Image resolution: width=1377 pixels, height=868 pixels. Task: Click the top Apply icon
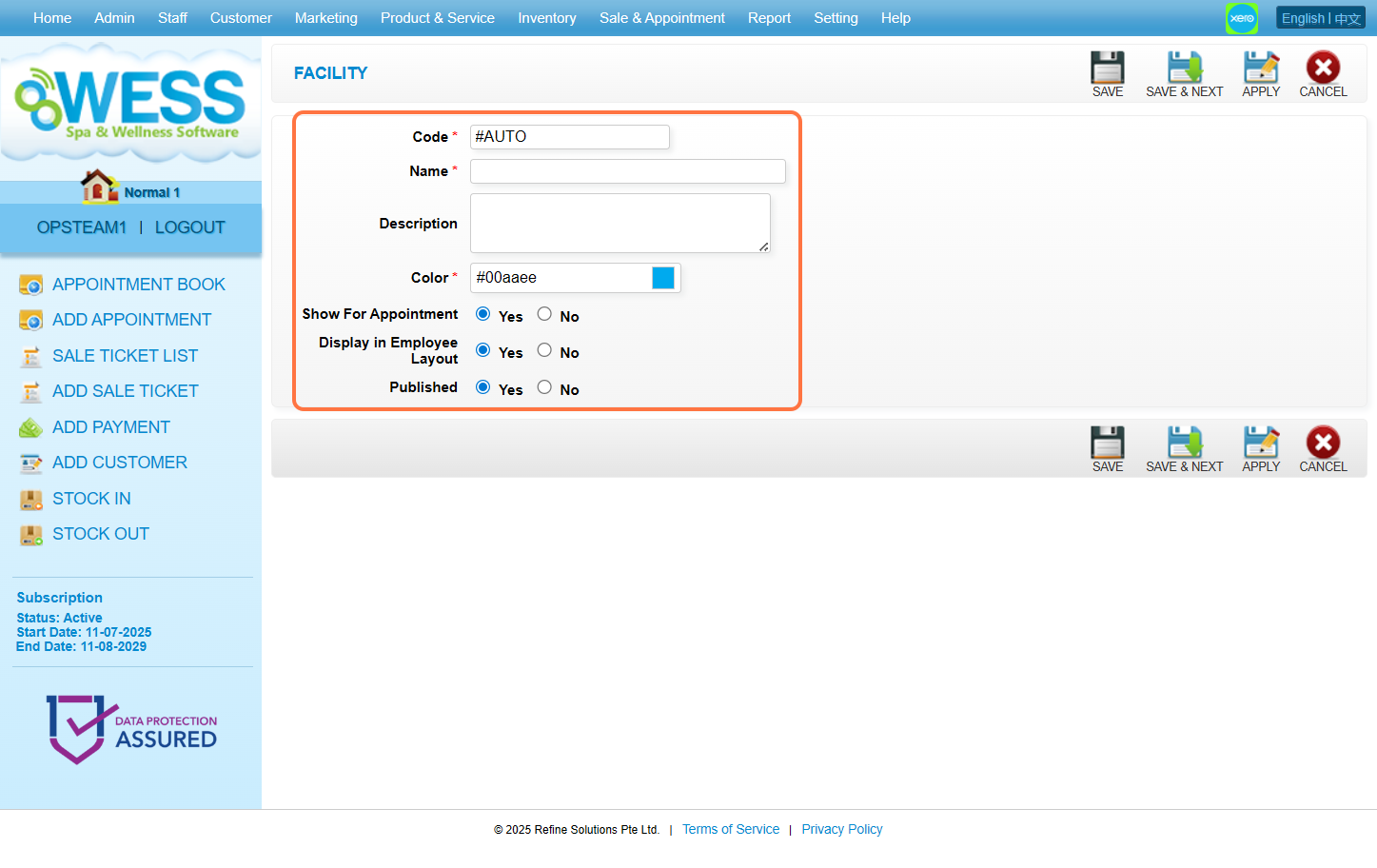(x=1261, y=68)
